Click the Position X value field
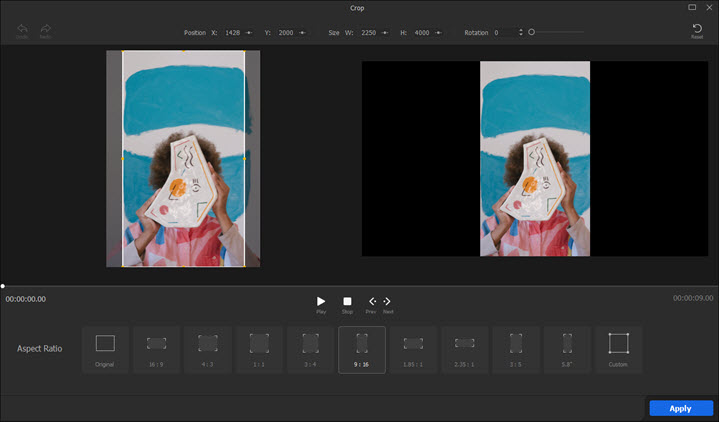 coord(232,32)
